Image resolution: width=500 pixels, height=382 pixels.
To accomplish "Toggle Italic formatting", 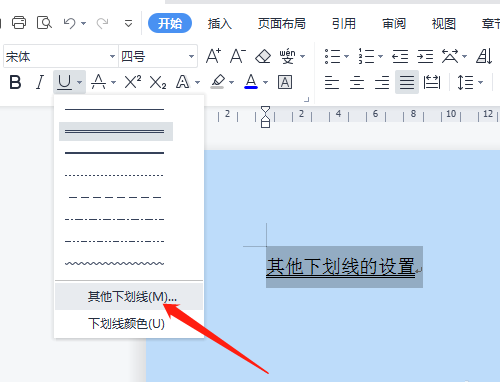I will point(40,82).
